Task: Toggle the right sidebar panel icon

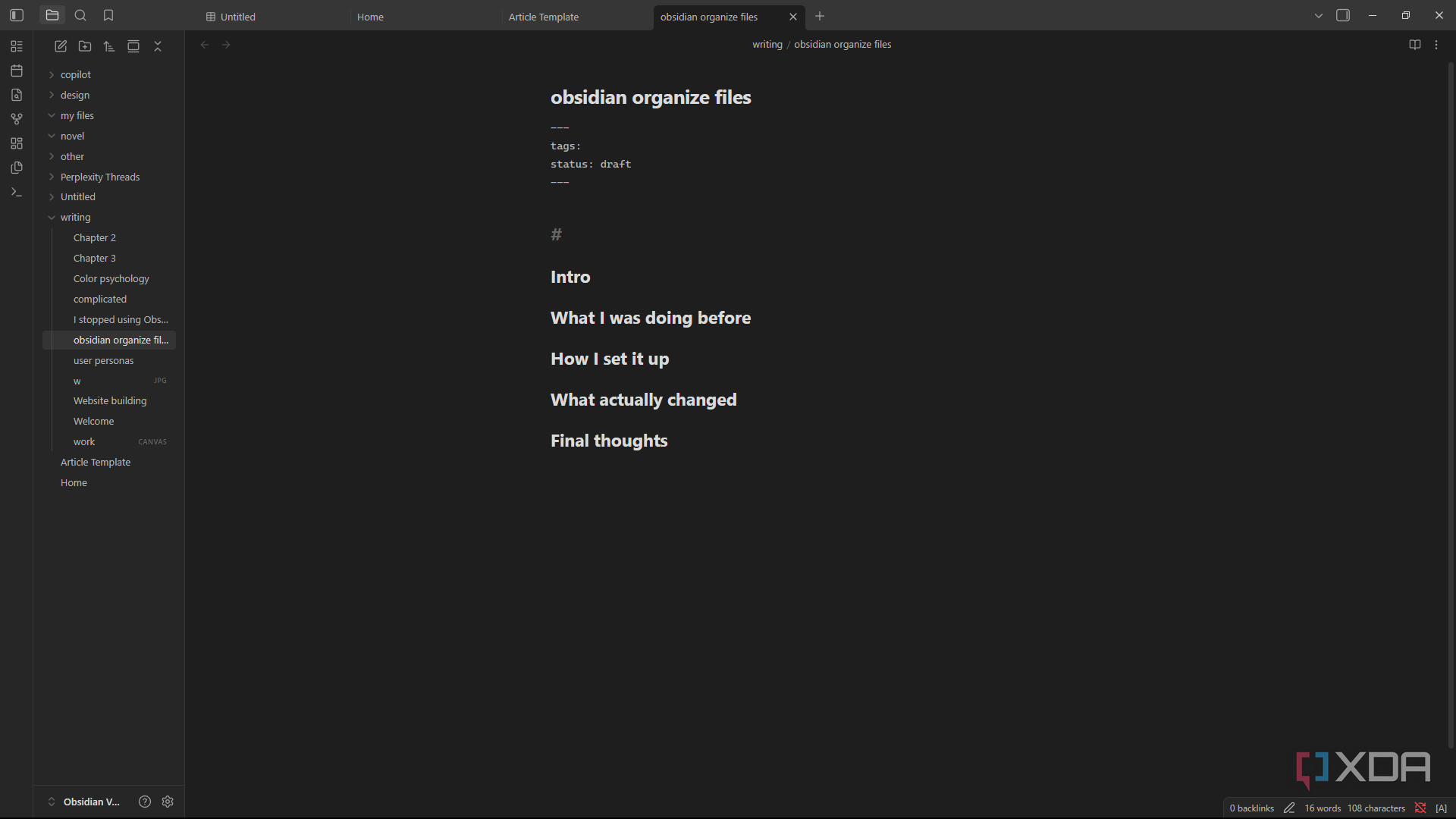Action: point(1343,15)
